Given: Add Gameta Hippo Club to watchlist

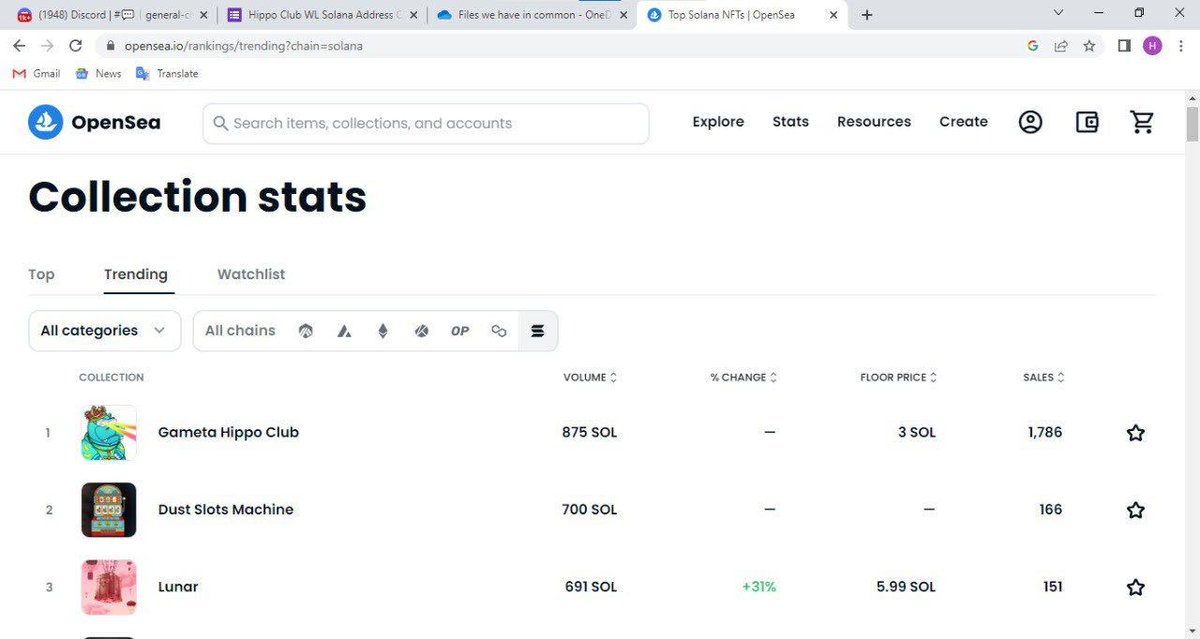Looking at the screenshot, I should 1135,433.
